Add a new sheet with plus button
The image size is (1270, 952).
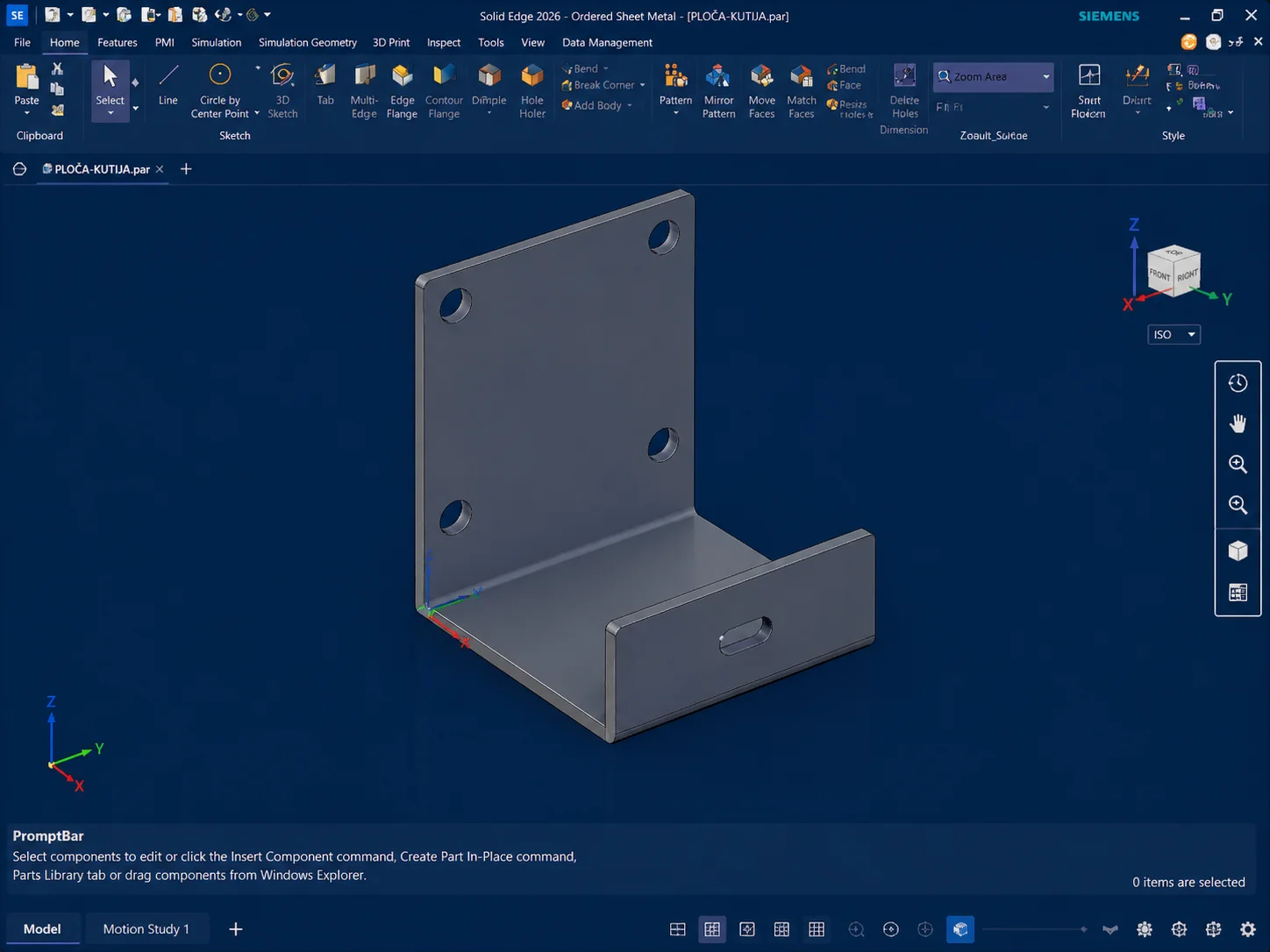point(235,929)
